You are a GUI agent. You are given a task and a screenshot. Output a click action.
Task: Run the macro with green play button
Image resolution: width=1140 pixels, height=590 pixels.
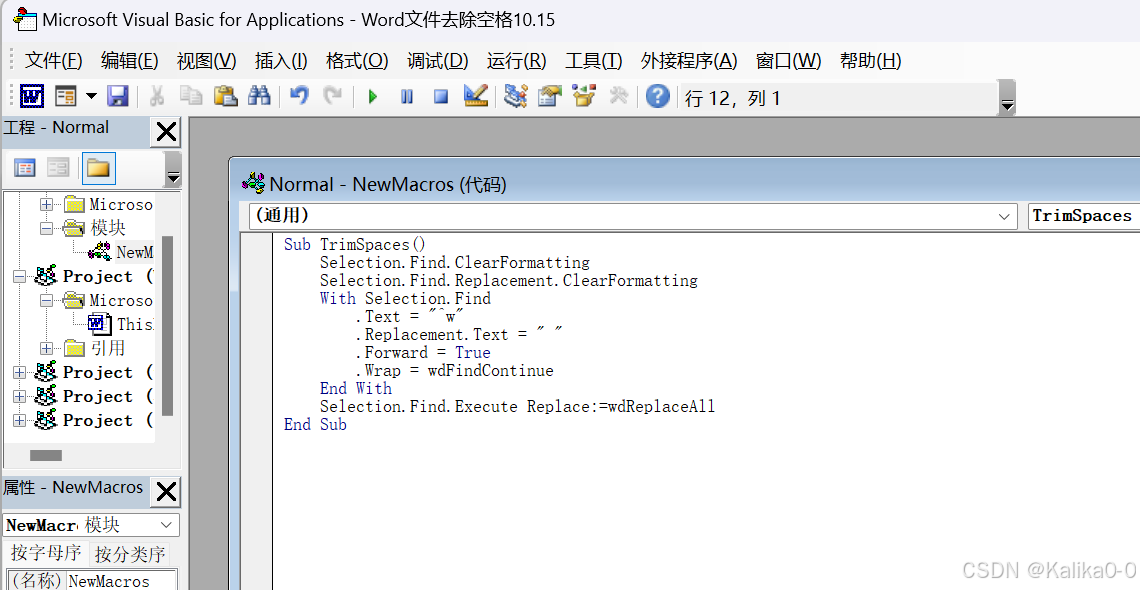click(373, 96)
